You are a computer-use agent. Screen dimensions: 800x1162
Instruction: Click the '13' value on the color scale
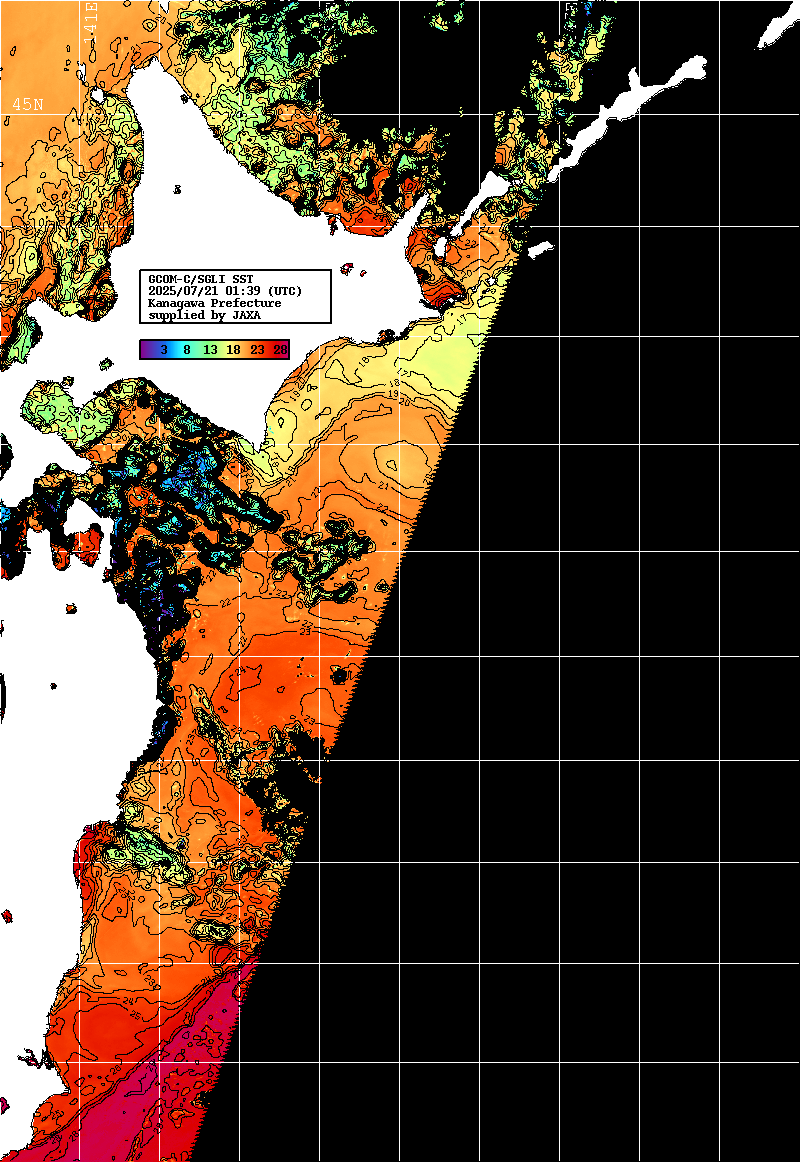point(210,350)
